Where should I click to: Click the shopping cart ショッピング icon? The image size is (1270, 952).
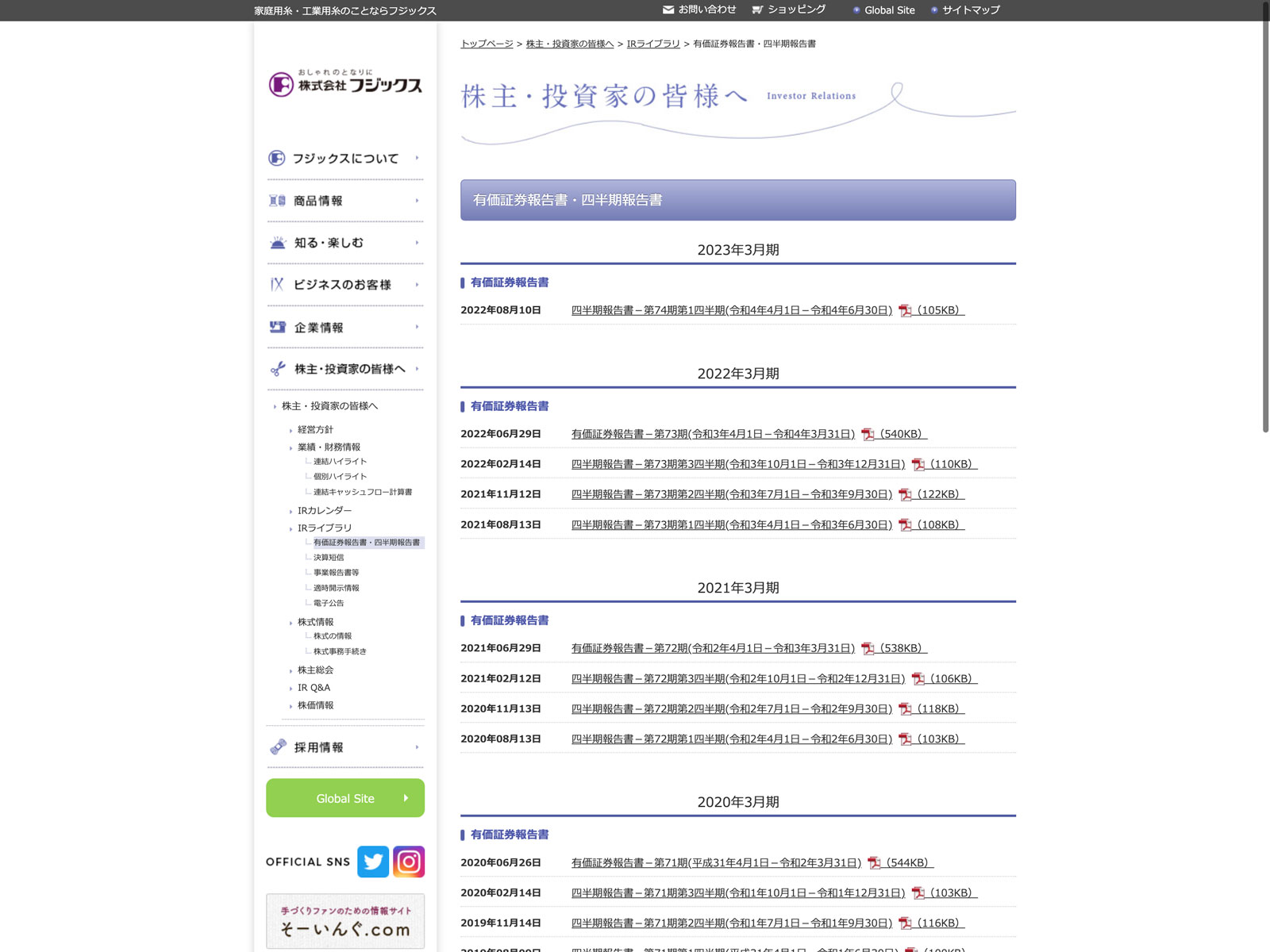[x=757, y=10]
